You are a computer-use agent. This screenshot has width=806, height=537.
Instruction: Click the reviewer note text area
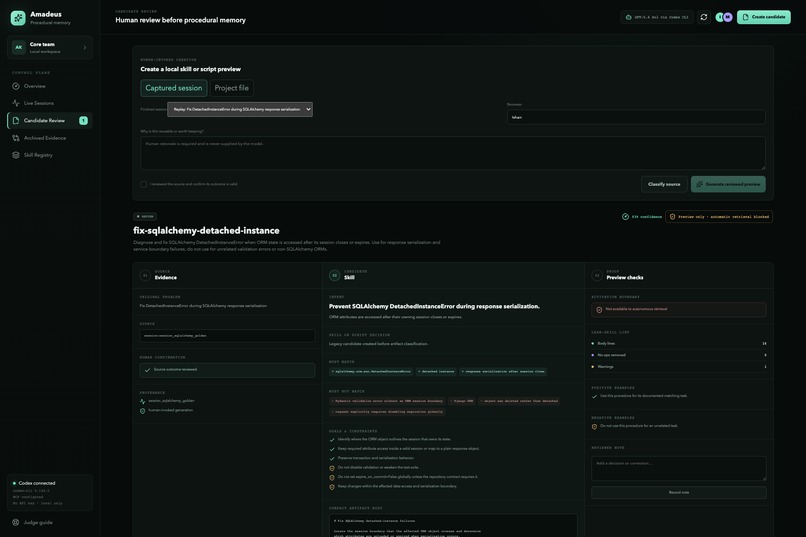[679, 468]
